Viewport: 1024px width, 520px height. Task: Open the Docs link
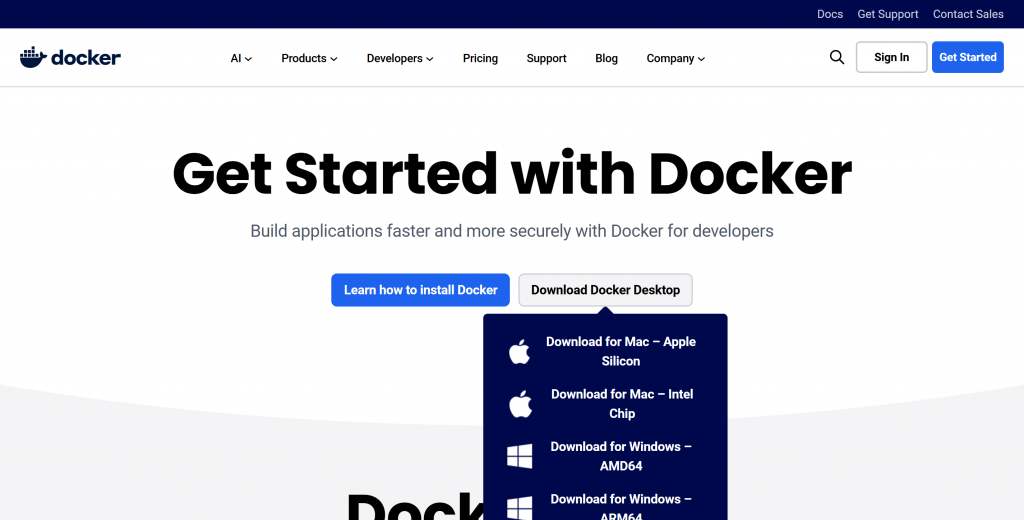click(829, 14)
